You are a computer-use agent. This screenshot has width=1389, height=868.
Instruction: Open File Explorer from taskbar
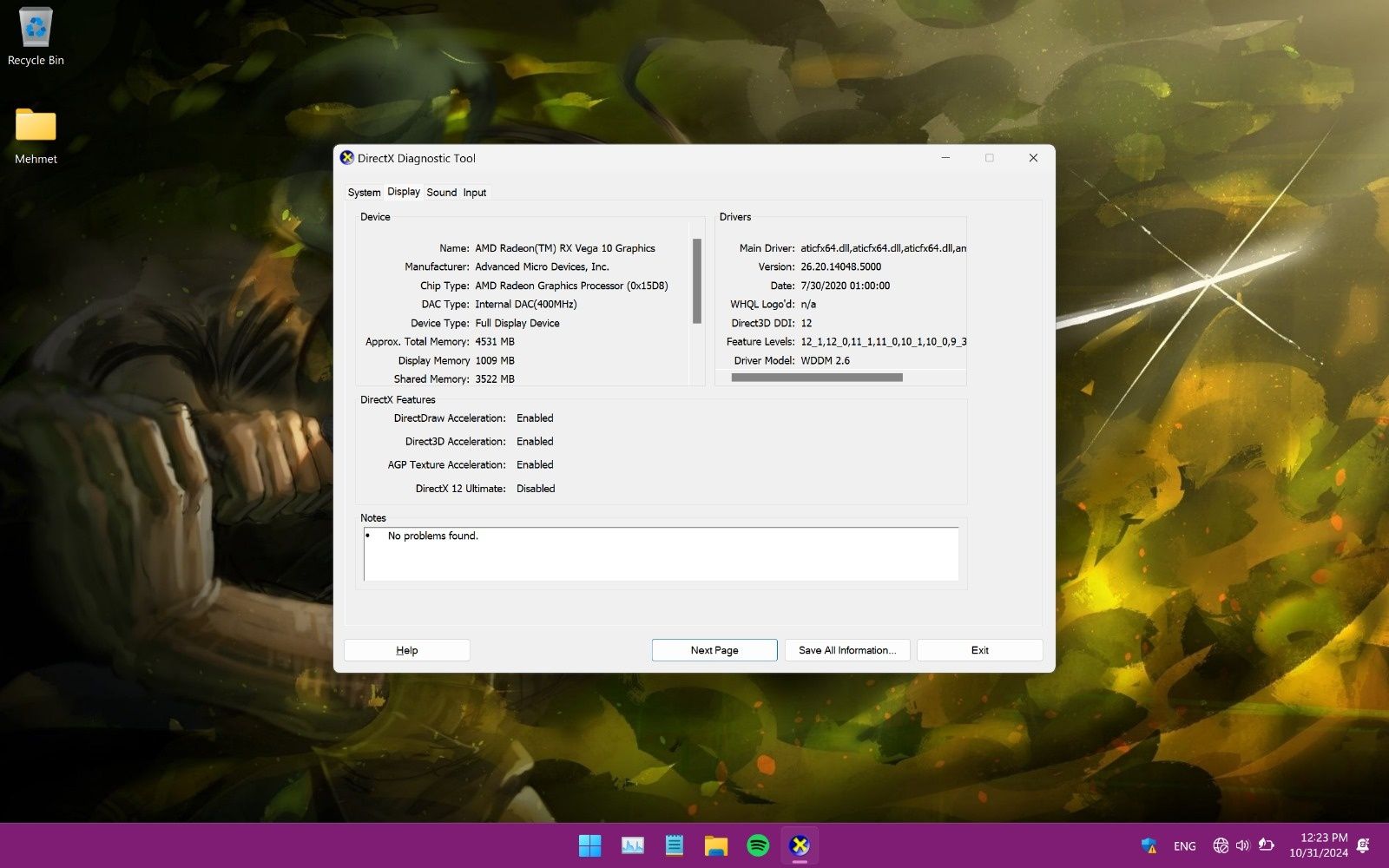pos(715,845)
